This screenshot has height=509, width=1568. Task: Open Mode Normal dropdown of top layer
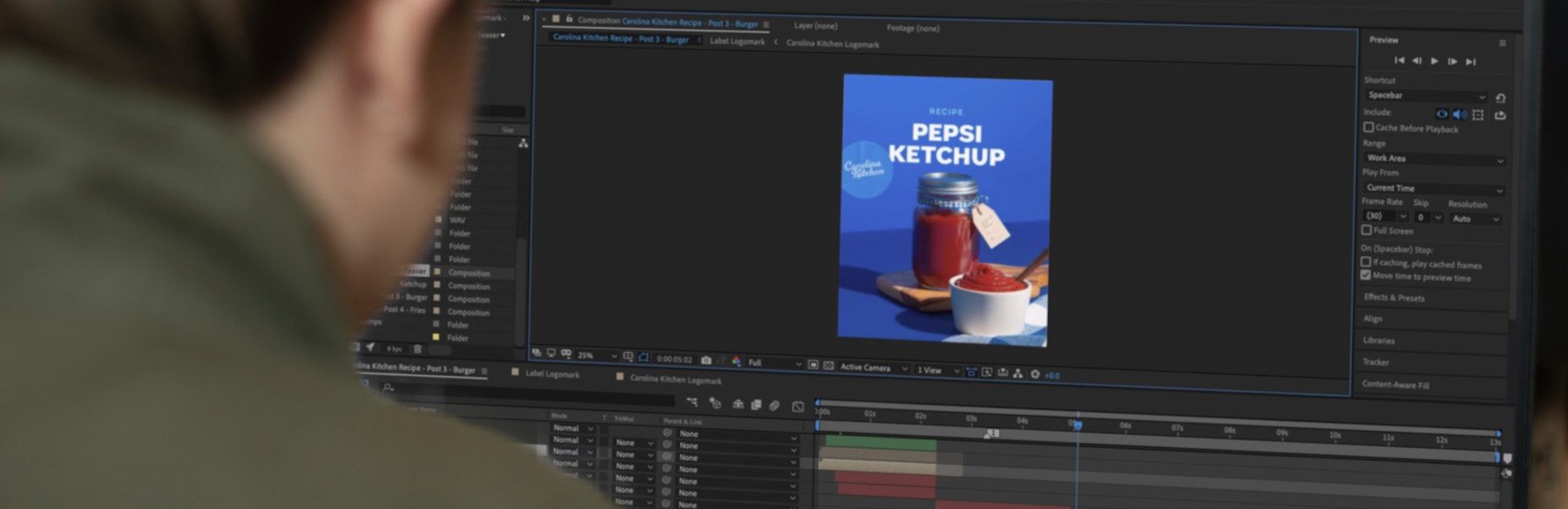pos(572,428)
